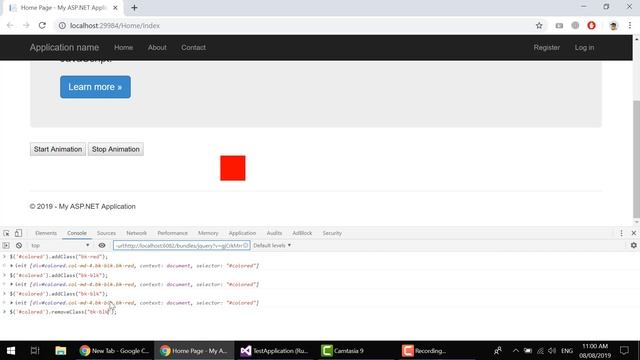Click the removeClass console input line
The height and width of the screenshot is (360, 640).
(63, 312)
